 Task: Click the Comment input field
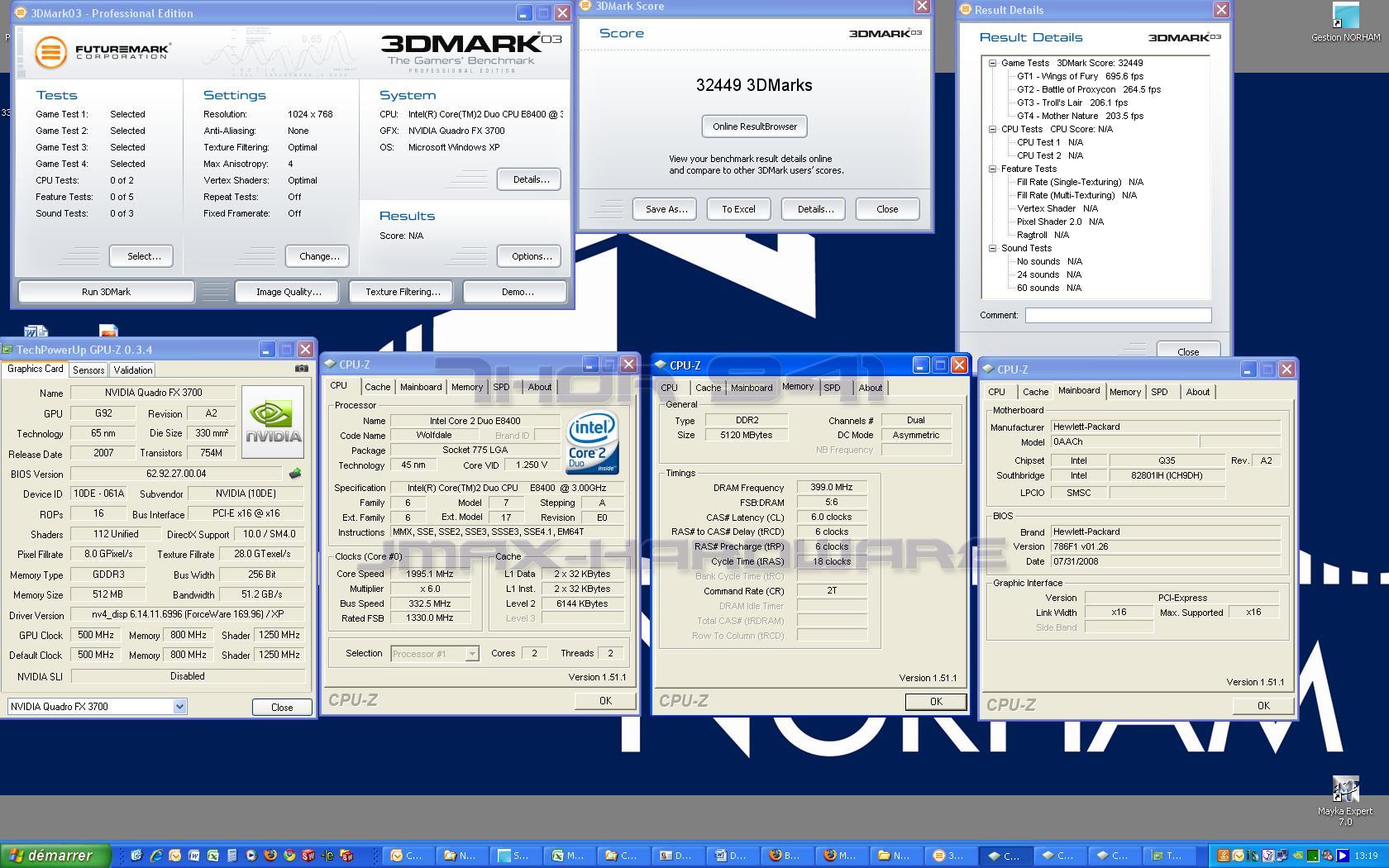click(1118, 315)
